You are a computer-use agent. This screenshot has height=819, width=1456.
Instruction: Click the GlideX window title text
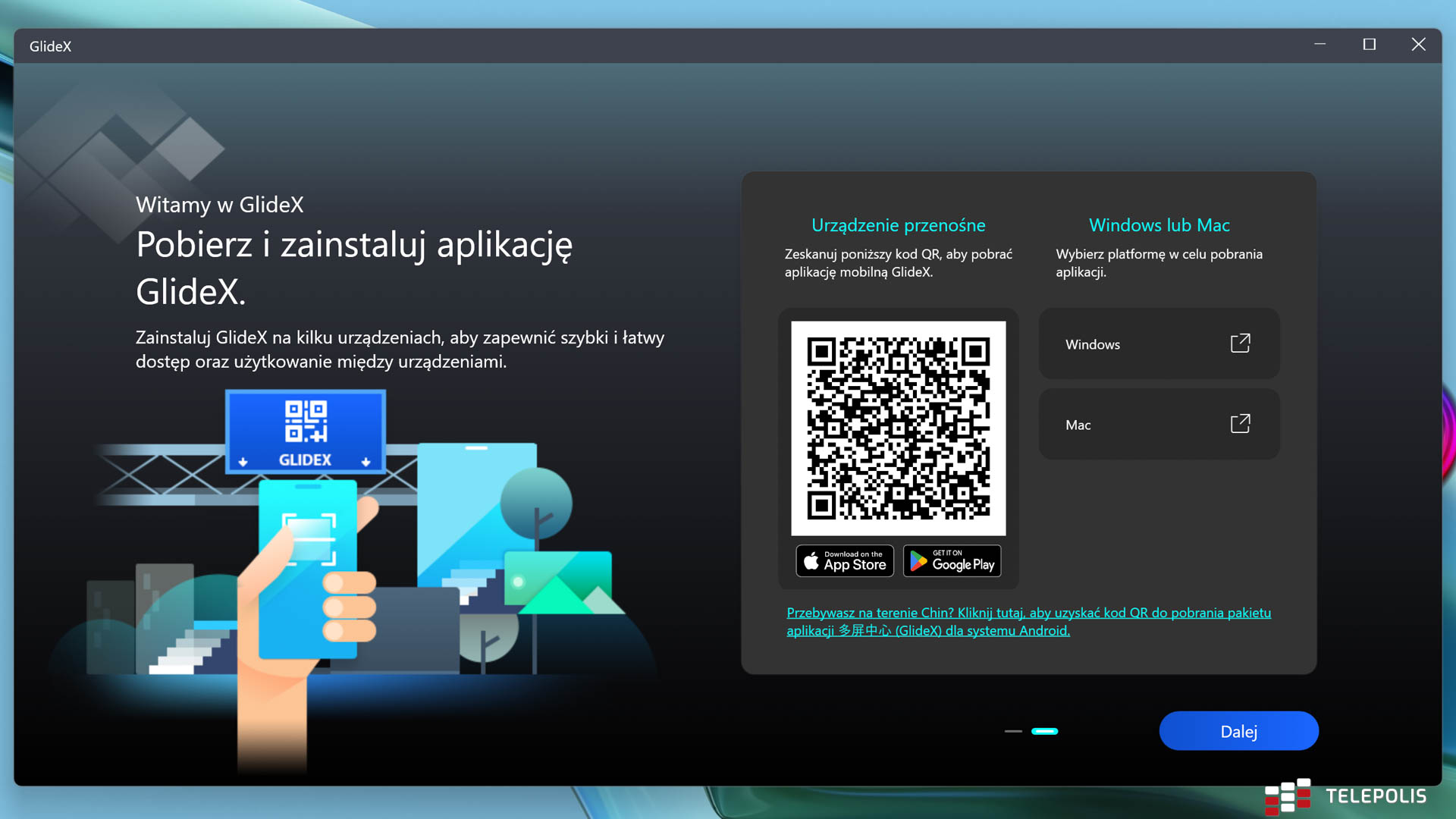[50, 46]
